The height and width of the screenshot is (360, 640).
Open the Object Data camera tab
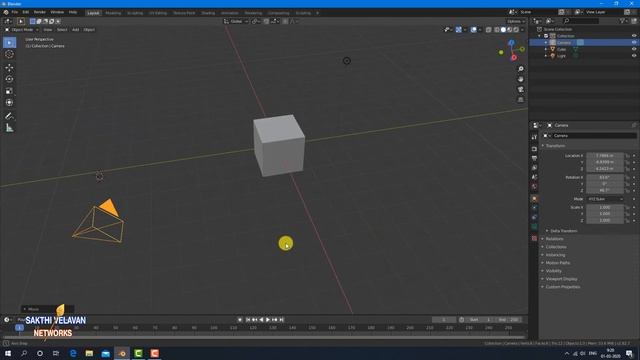click(534, 227)
